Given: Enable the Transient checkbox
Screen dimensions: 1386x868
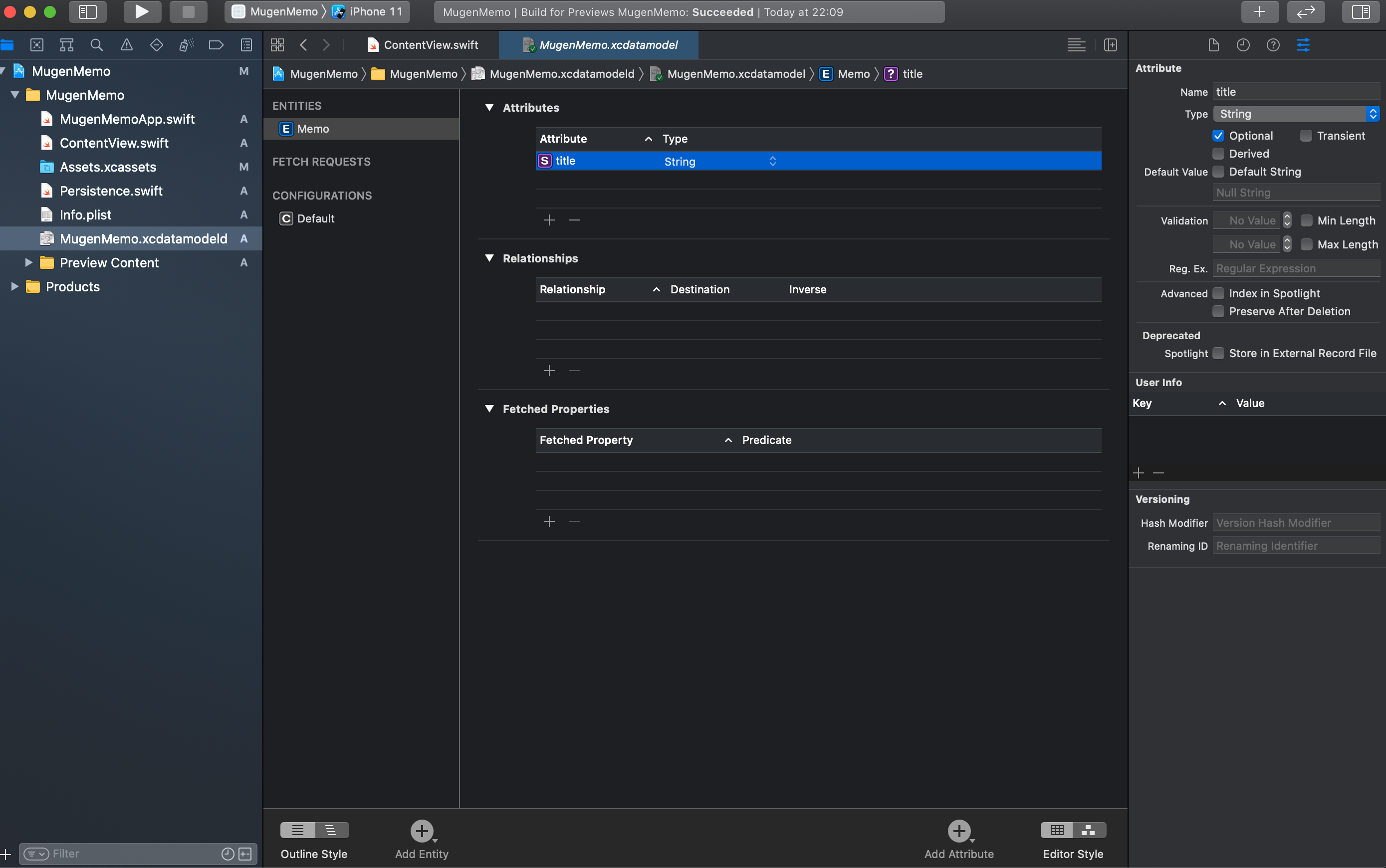Looking at the screenshot, I should [x=1306, y=136].
